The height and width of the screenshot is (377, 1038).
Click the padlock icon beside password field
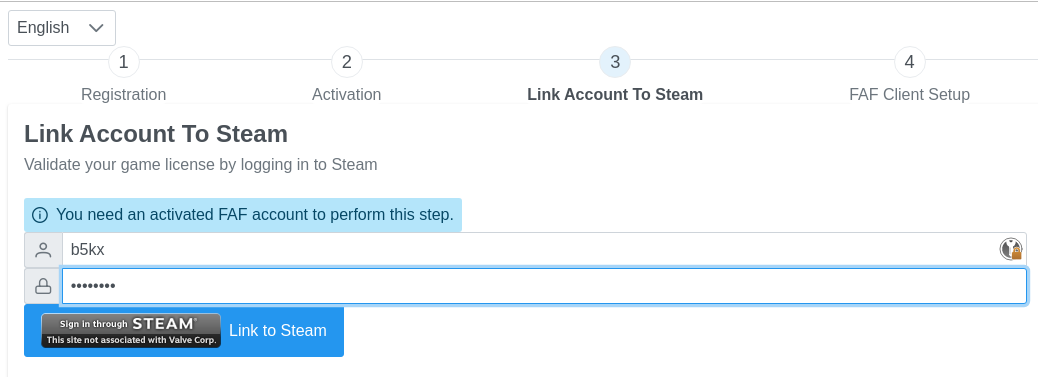[x=43, y=286]
